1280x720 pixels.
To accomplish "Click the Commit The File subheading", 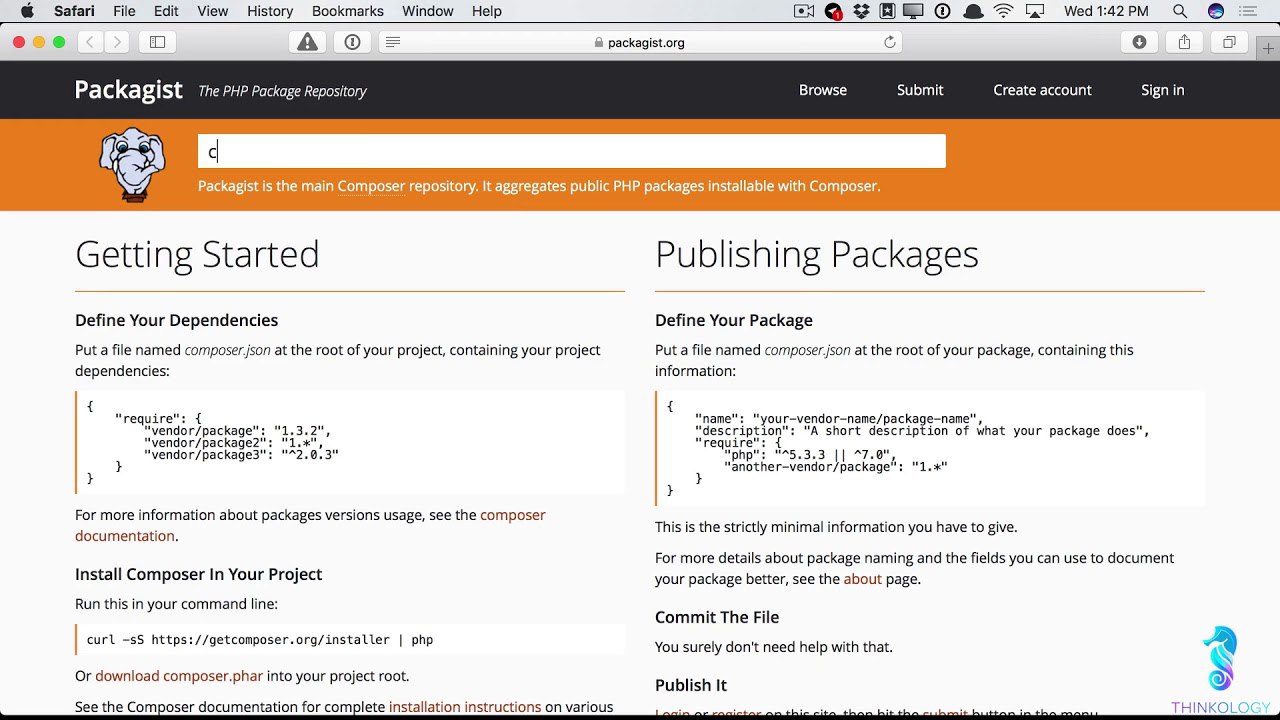I will pos(717,617).
